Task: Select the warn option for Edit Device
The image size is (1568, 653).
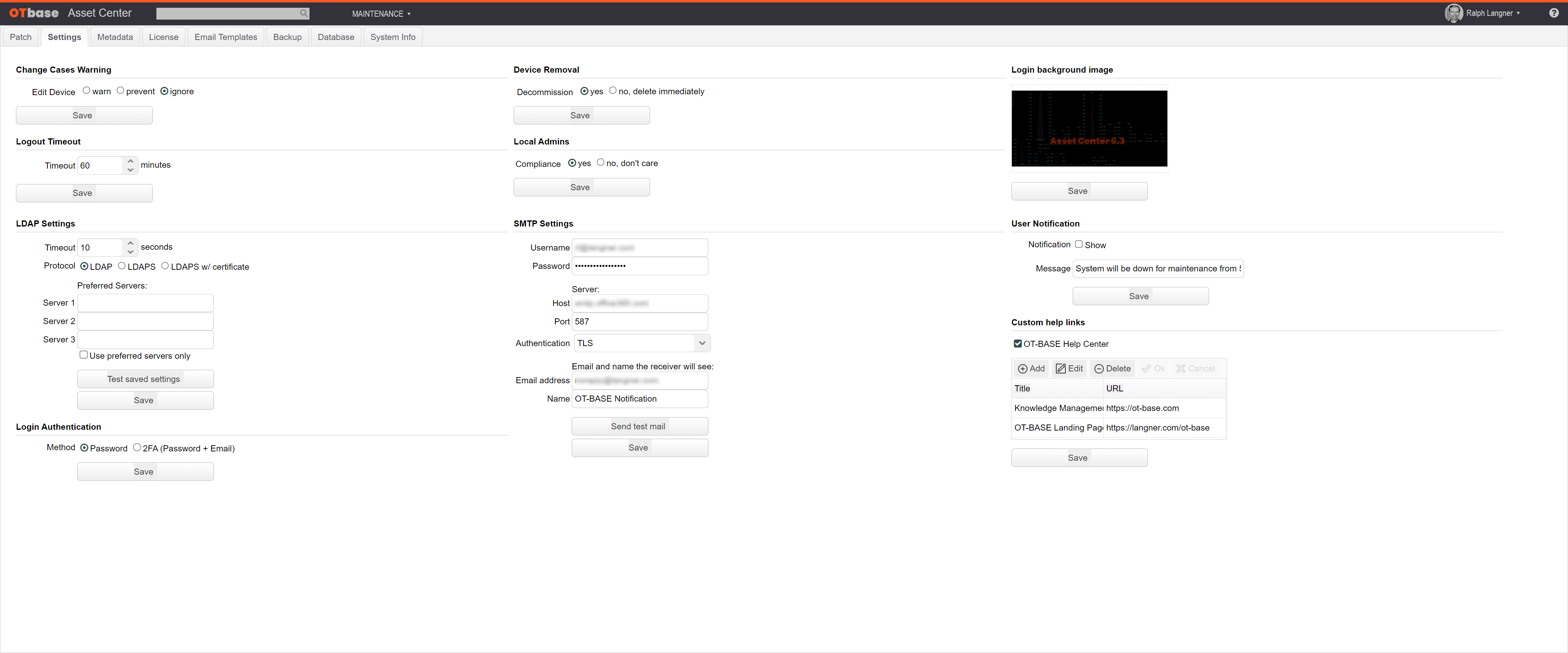Action: pyautogui.click(x=87, y=91)
